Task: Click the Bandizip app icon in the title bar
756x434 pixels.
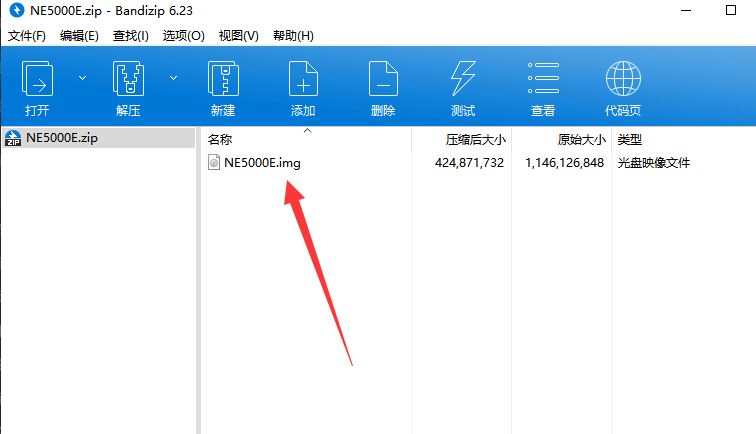Action: 17,10
